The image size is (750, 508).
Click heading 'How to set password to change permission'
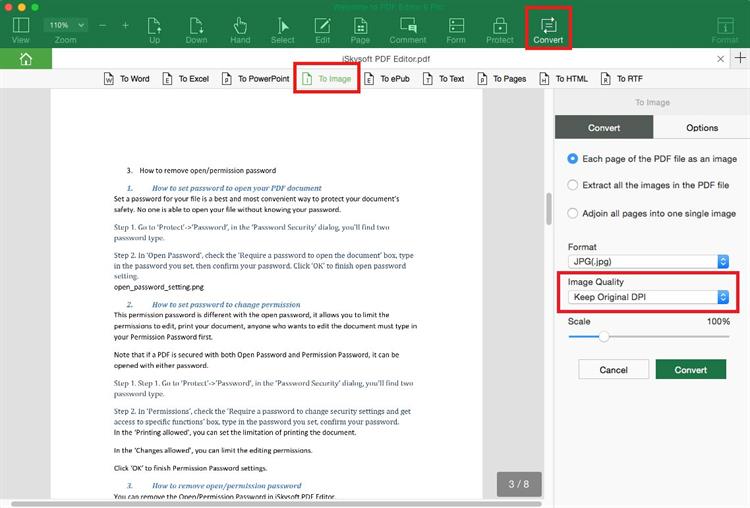click(x=226, y=304)
